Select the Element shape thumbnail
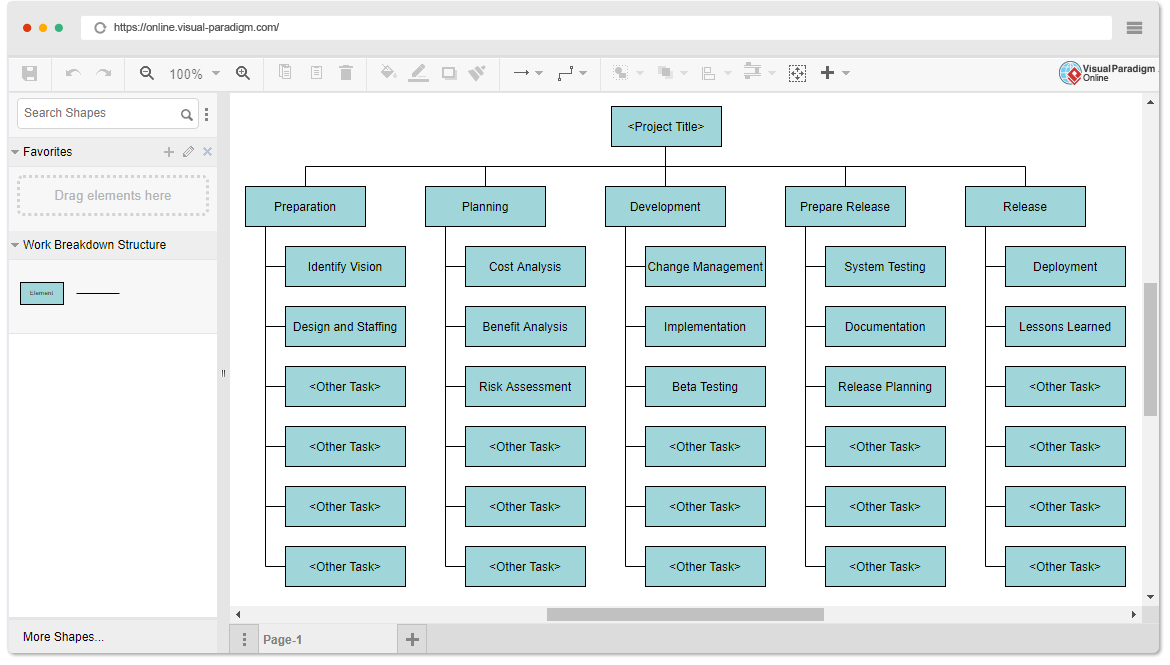The height and width of the screenshot is (665, 1170). pos(42,293)
